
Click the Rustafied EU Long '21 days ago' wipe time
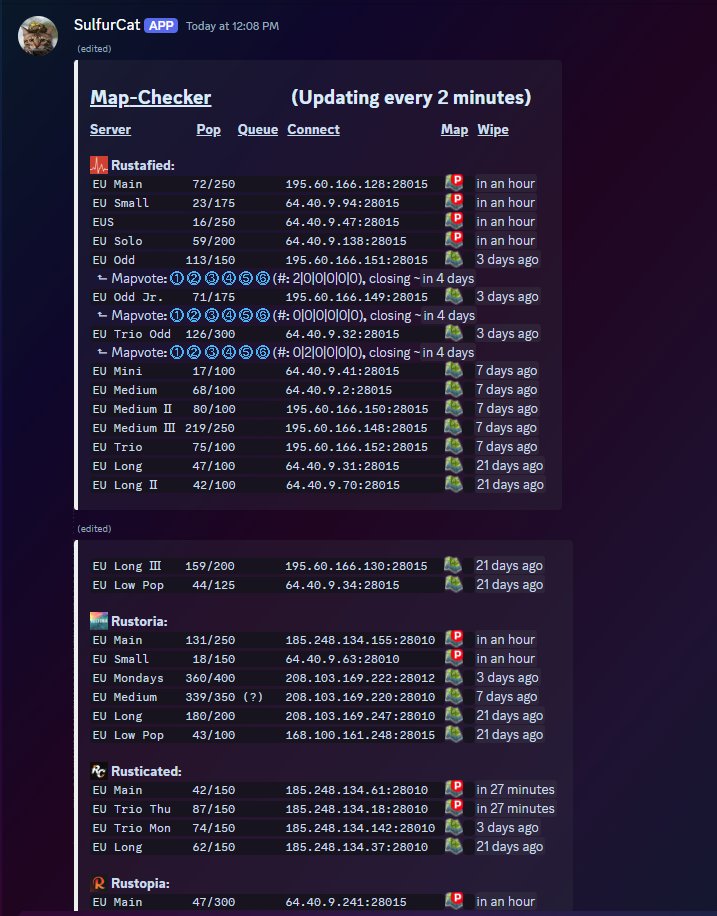pyautogui.click(x=510, y=466)
